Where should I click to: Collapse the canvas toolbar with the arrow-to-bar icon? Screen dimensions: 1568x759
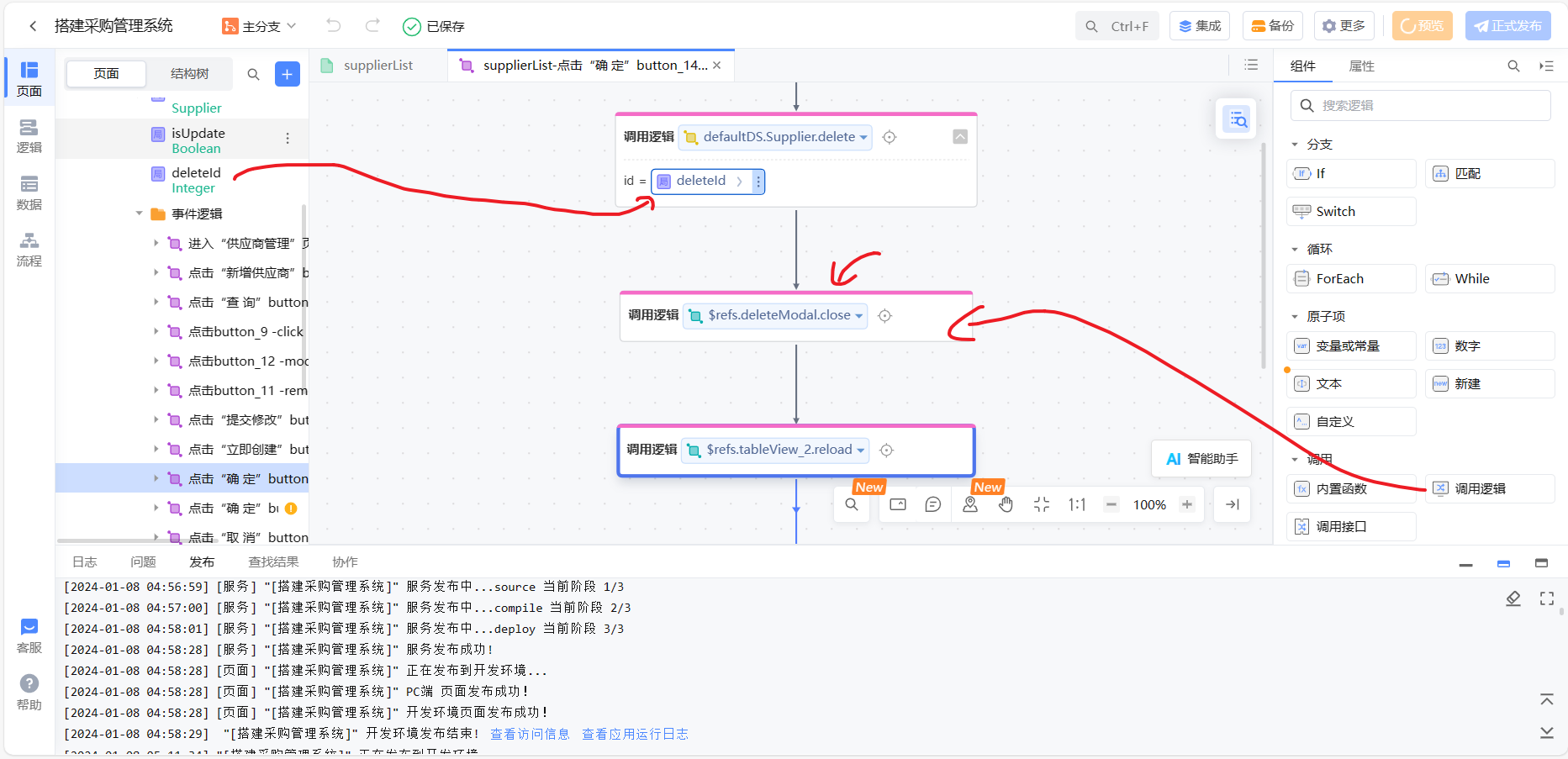coord(1233,504)
